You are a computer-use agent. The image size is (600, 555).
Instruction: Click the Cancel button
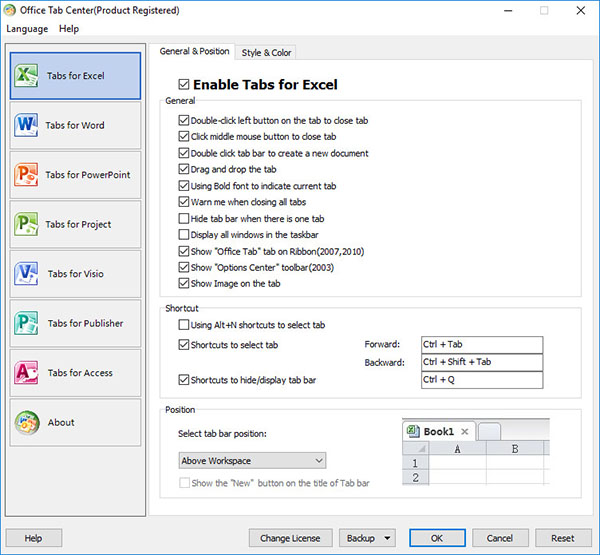coord(500,538)
